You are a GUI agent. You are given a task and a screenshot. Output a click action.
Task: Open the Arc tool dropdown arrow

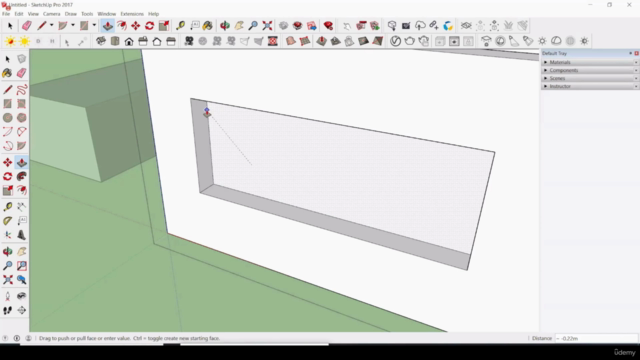click(x=73, y=25)
